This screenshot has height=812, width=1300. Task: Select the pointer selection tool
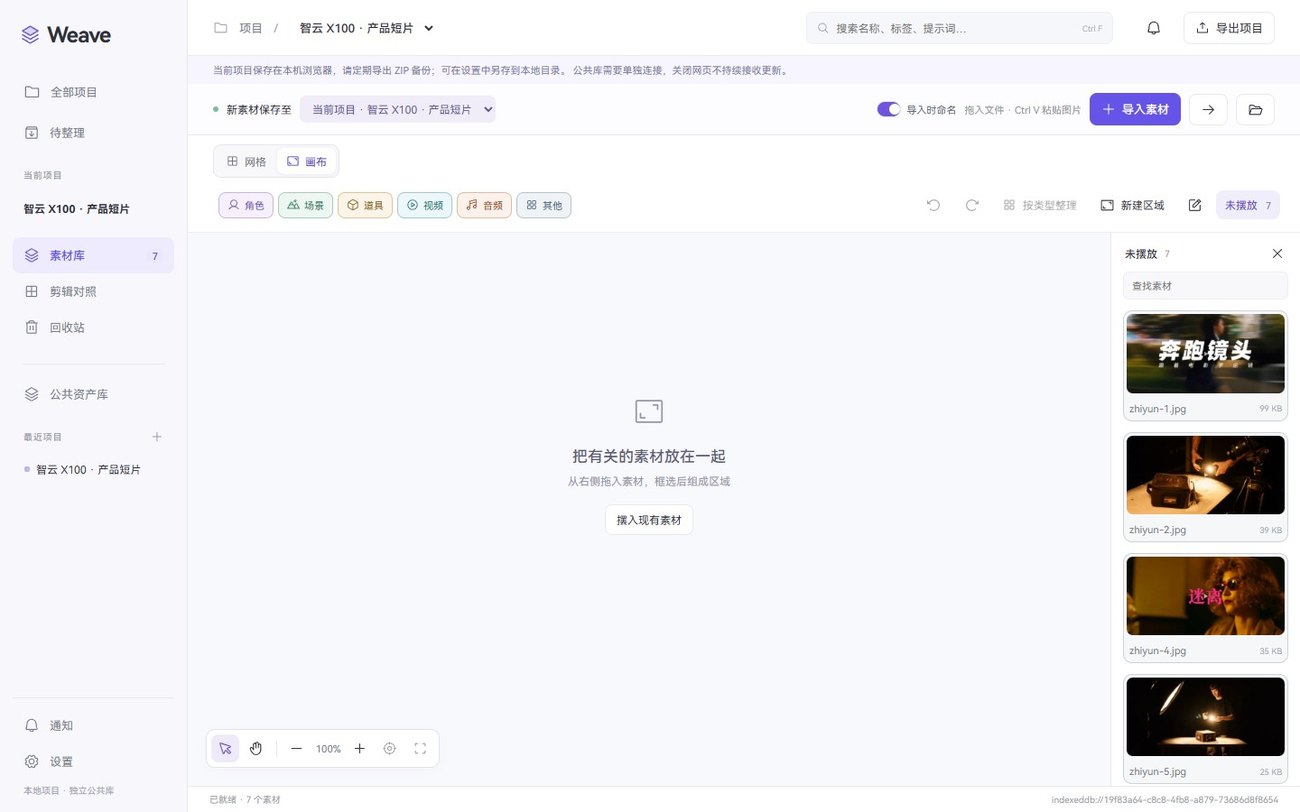point(225,748)
